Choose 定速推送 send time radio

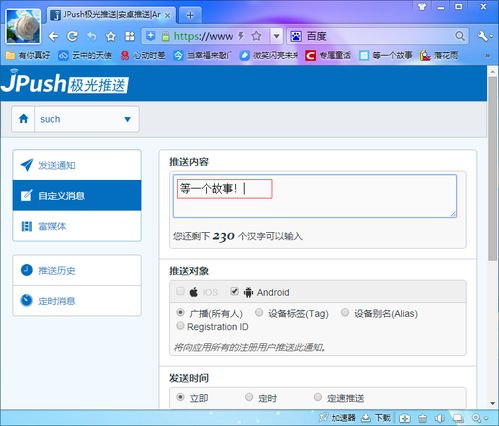318,397
